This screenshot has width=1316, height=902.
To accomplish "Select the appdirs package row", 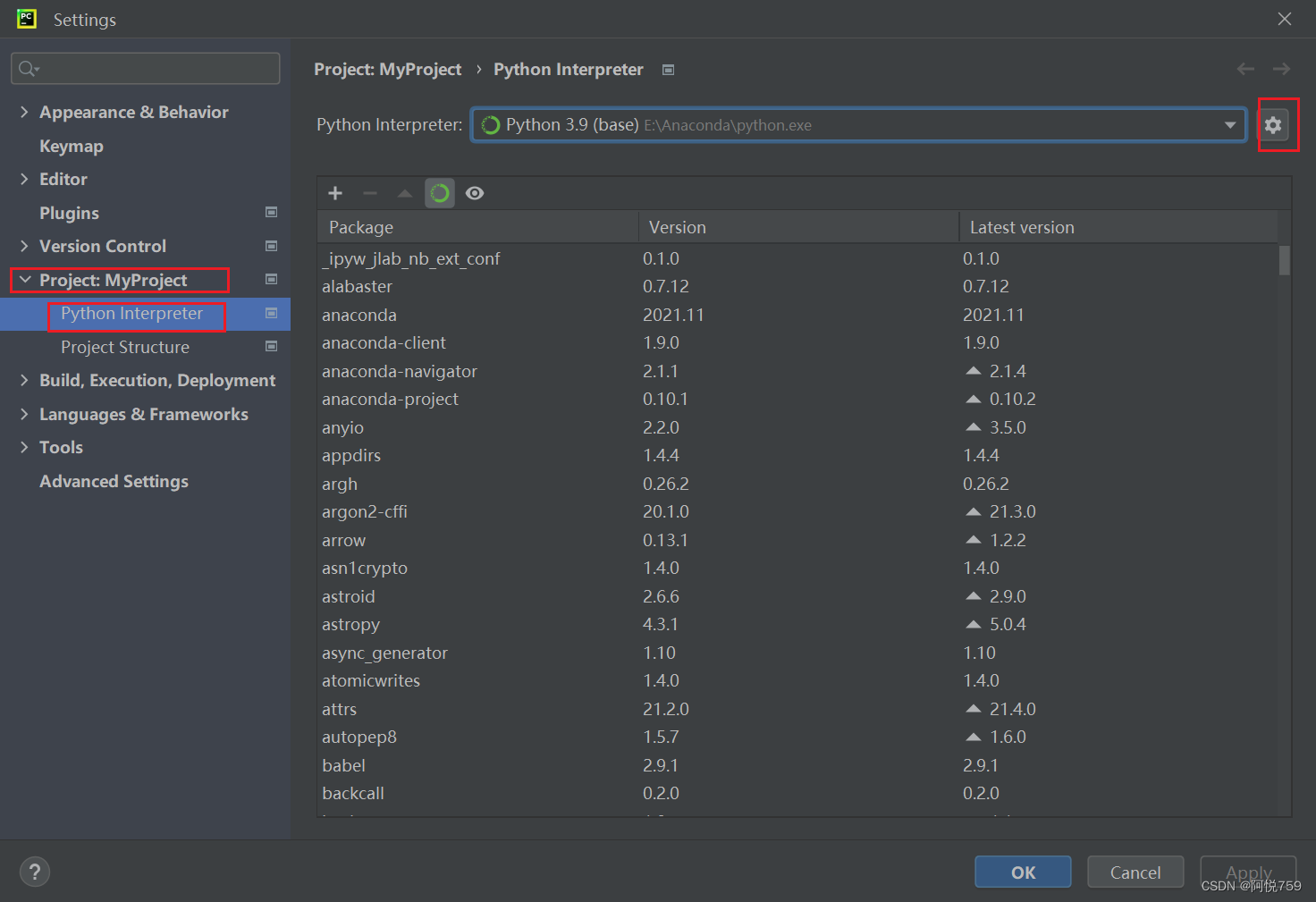I will coord(798,455).
